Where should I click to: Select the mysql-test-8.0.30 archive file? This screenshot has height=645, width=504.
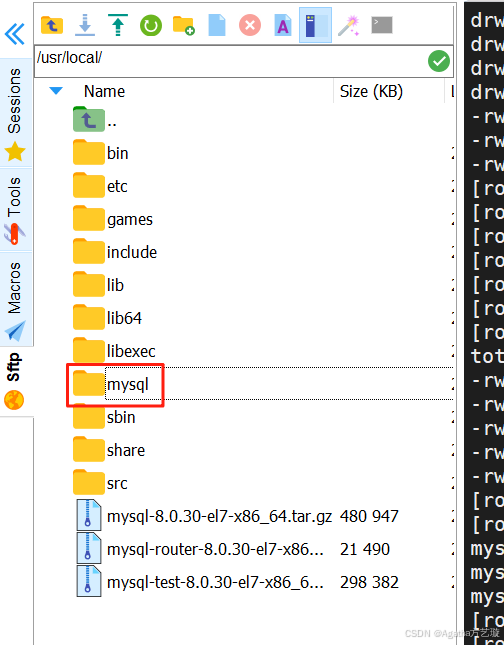200,582
